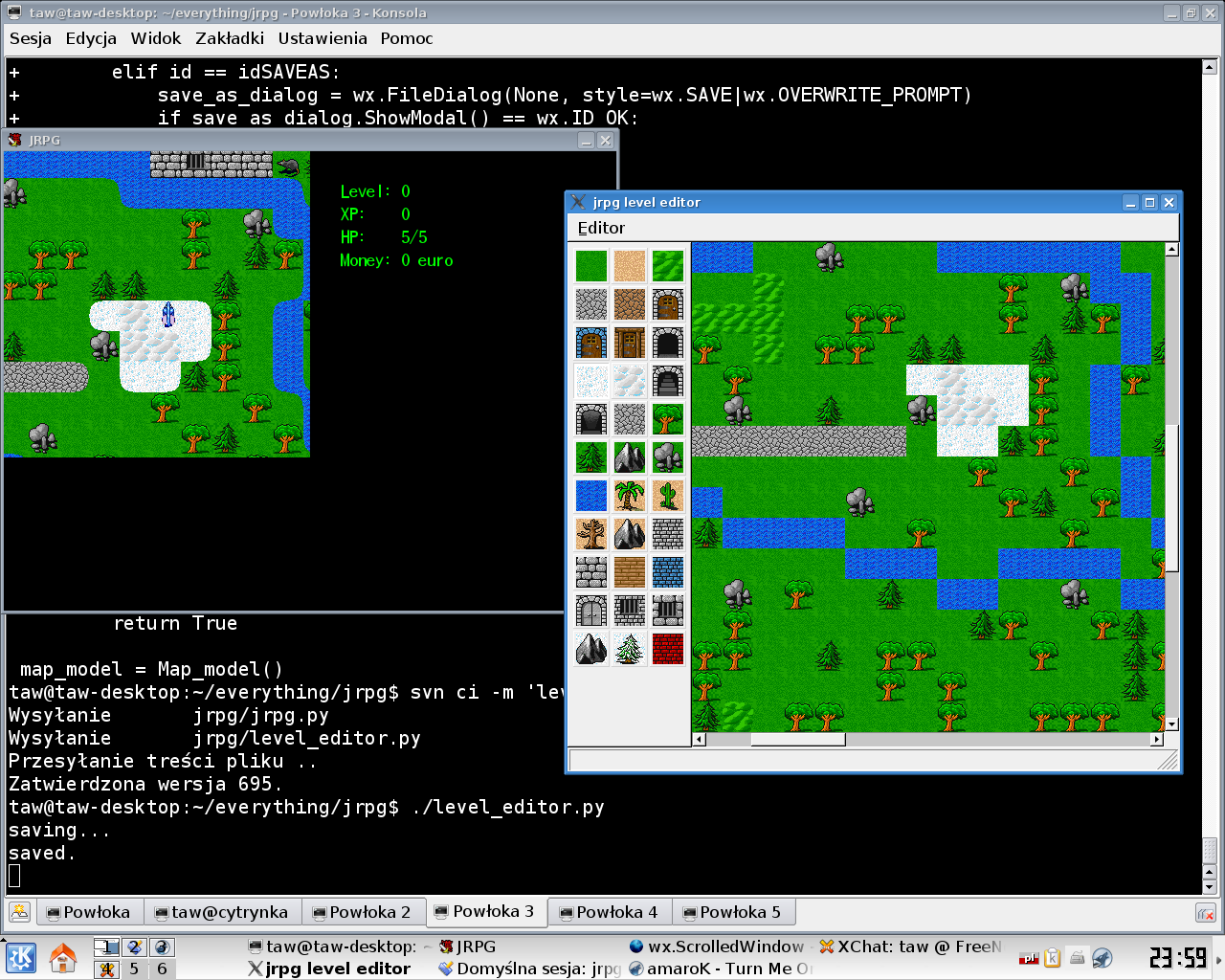
Task: Switch to the Powłoka 4 tab
Action: tap(609, 912)
